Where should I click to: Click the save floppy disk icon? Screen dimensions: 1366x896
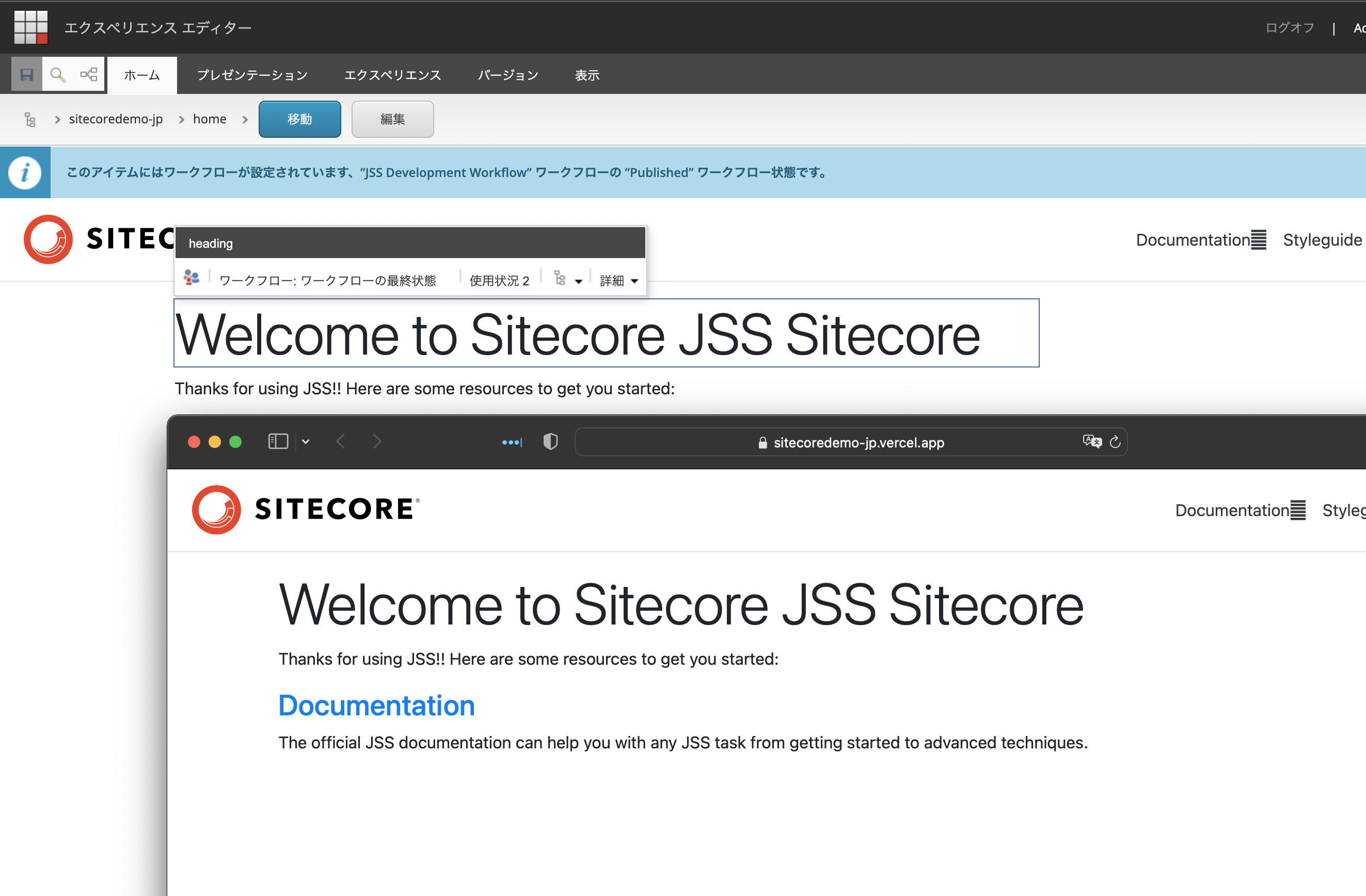(27, 75)
